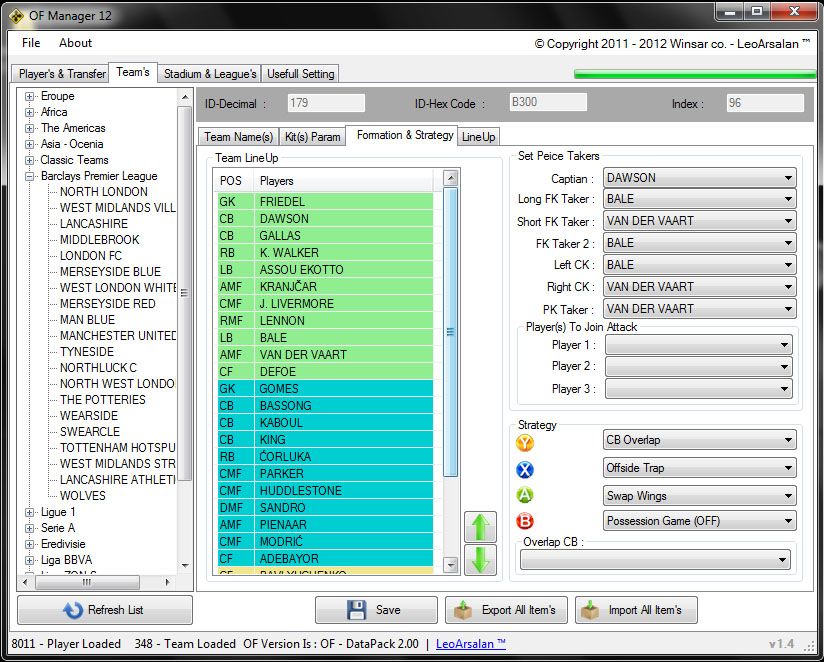Click the green A strategy button icon
Viewport: 824px width, 662px height.
pyautogui.click(x=525, y=495)
